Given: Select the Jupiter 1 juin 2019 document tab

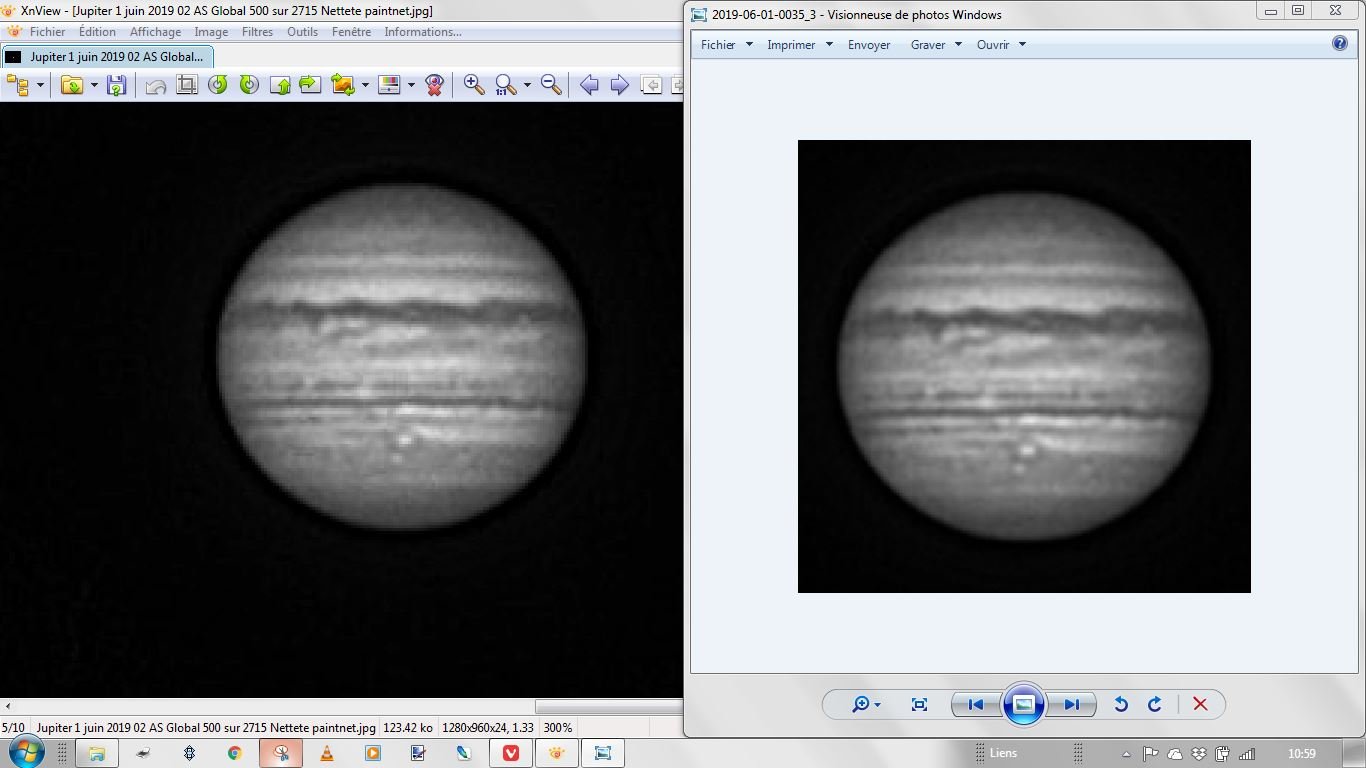Looking at the screenshot, I should click(107, 57).
